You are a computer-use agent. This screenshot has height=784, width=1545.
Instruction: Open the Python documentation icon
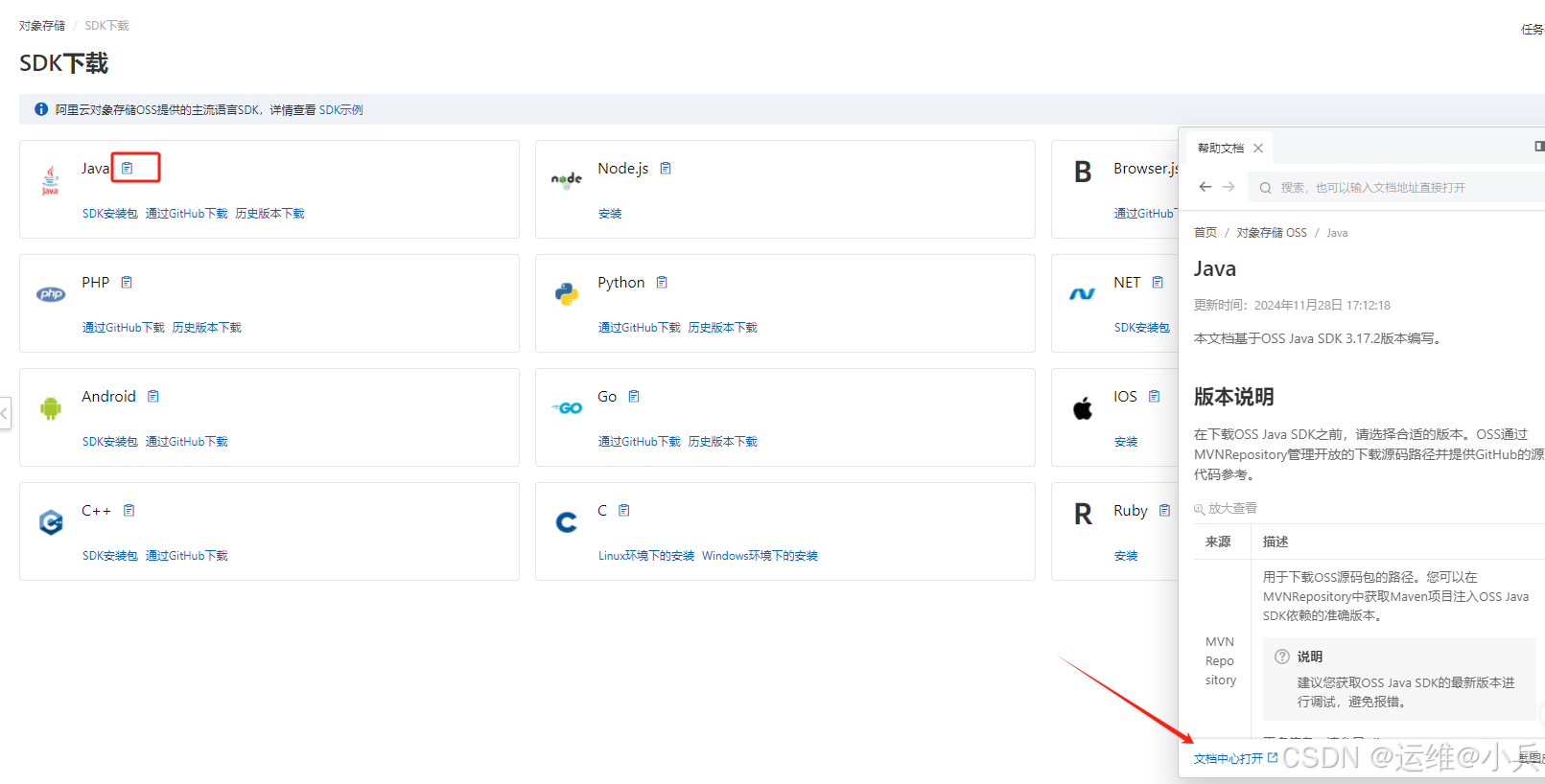point(662,282)
